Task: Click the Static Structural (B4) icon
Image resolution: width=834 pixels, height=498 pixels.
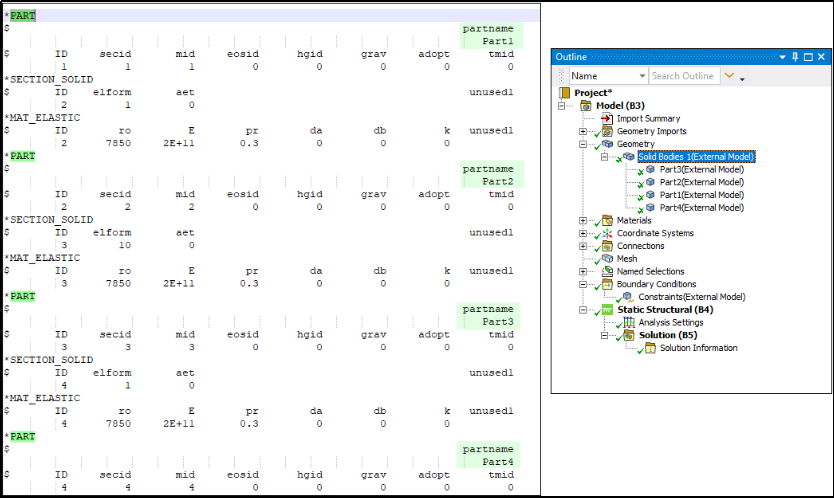Action: tap(607, 310)
